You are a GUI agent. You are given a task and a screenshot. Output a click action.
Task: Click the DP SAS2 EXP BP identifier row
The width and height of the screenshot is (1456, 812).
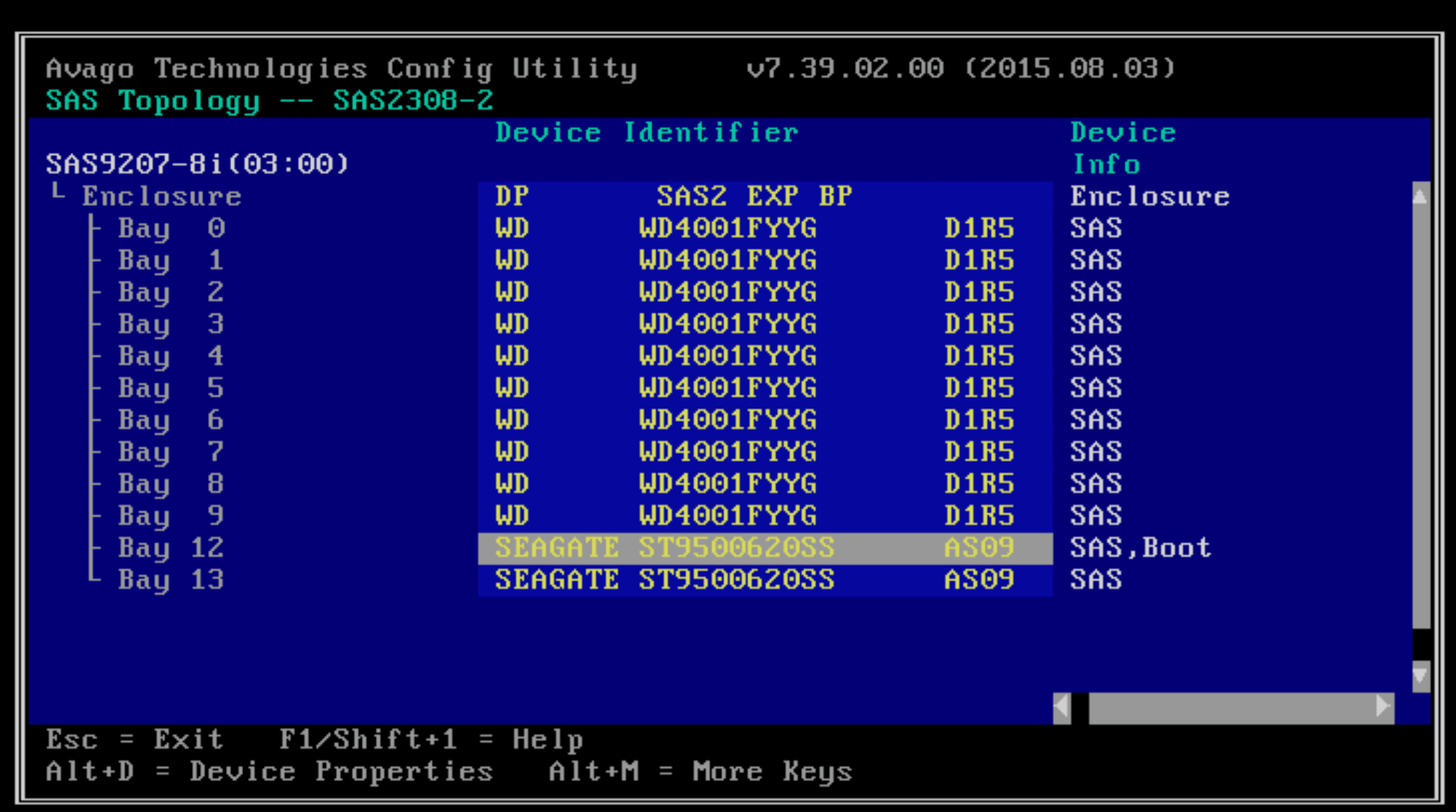(765, 196)
